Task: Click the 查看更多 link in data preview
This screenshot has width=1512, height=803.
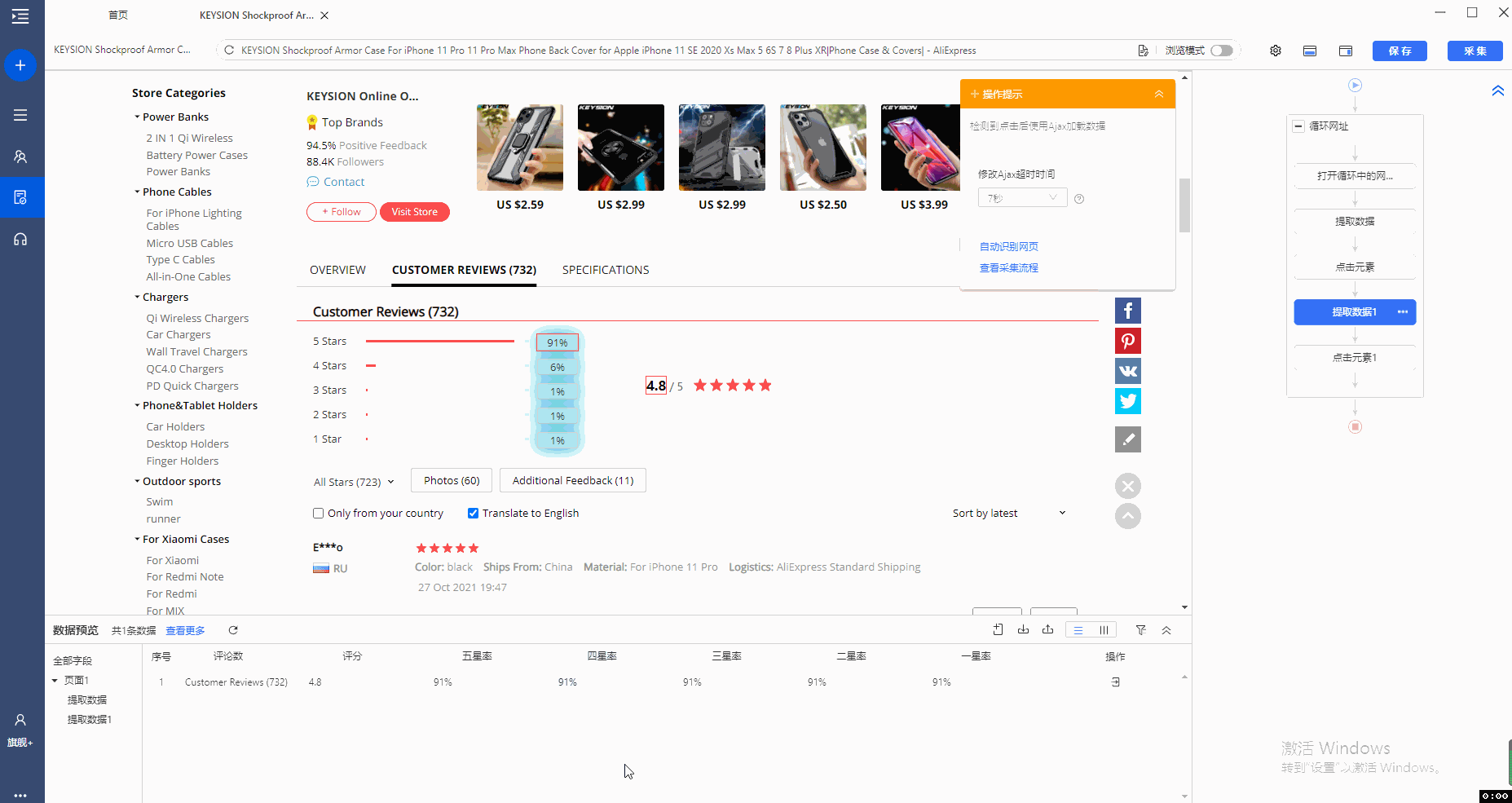Action: click(x=185, y=631)
